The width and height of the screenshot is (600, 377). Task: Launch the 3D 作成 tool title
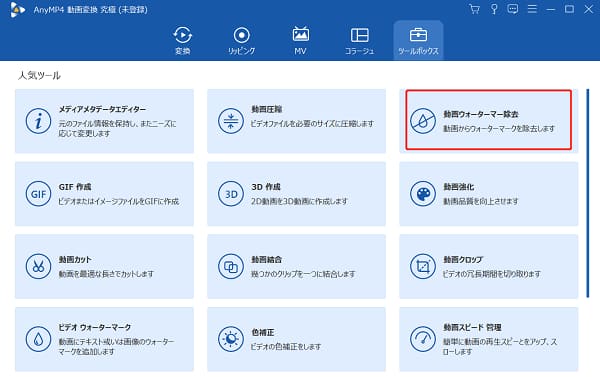(266, 187)
